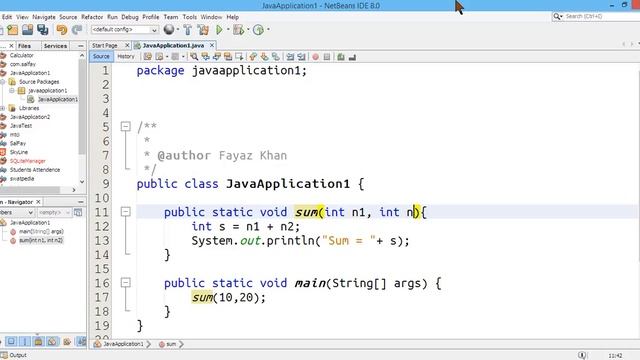Select the SQLiteManager project
640x360 pixels.
pyautogui.click(x=27, y=161)
